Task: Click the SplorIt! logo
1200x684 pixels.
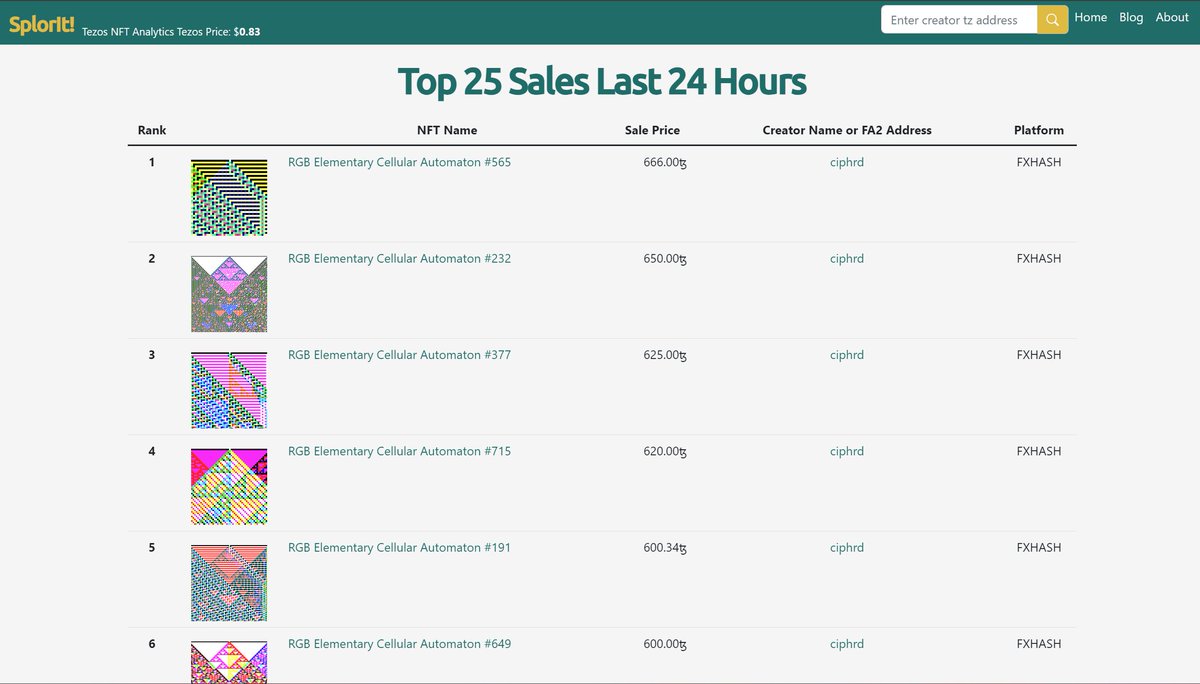Action: (42, 24)
